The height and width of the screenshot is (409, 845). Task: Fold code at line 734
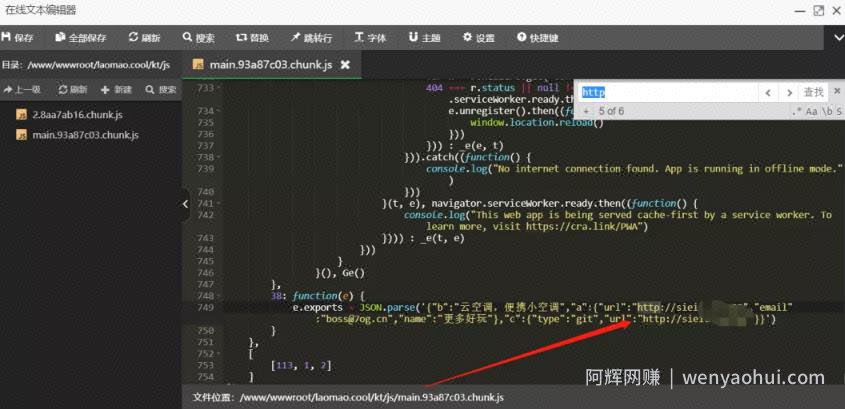[x=218, y=111]
